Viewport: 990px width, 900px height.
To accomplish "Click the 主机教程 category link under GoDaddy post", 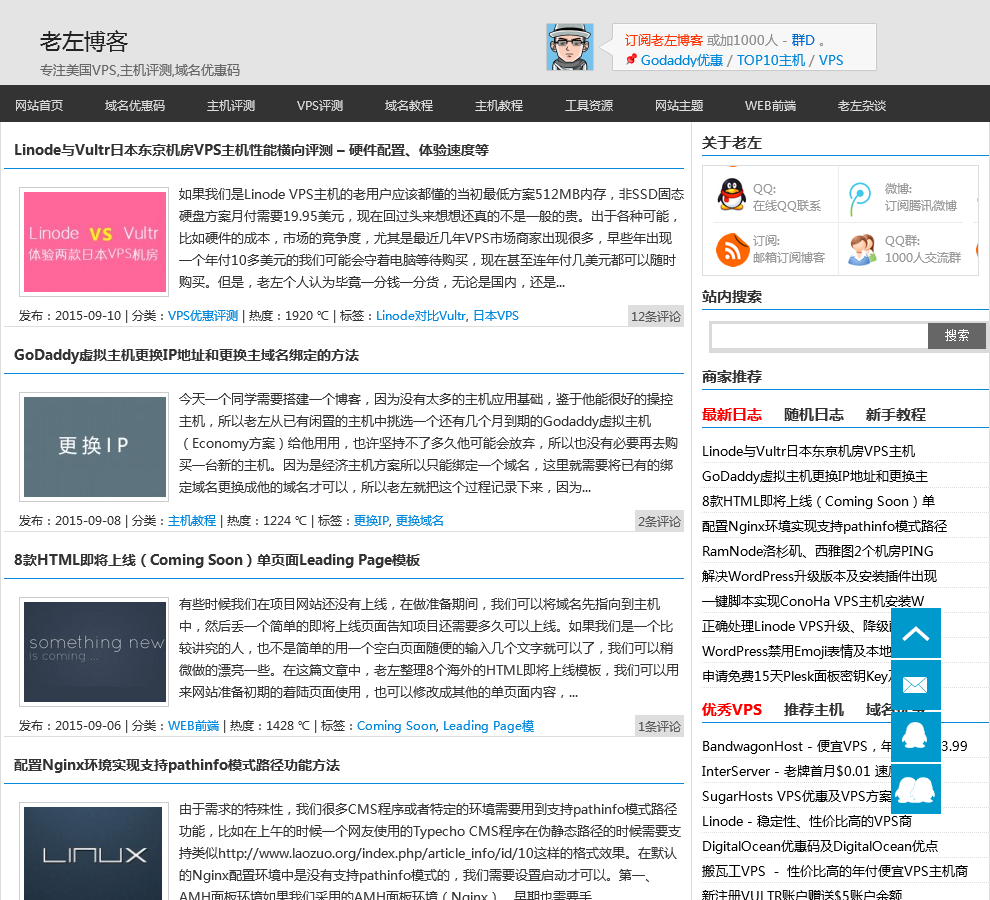I will (x=192, y=521).
